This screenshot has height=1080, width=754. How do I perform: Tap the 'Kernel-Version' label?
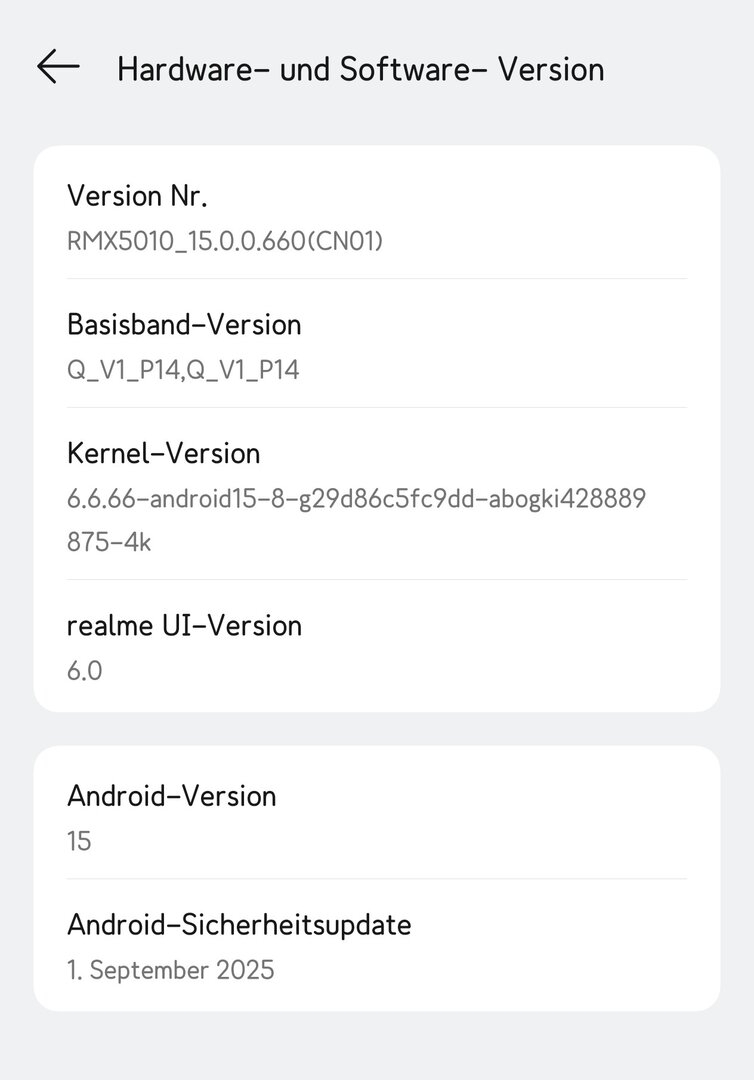point(163,454)
